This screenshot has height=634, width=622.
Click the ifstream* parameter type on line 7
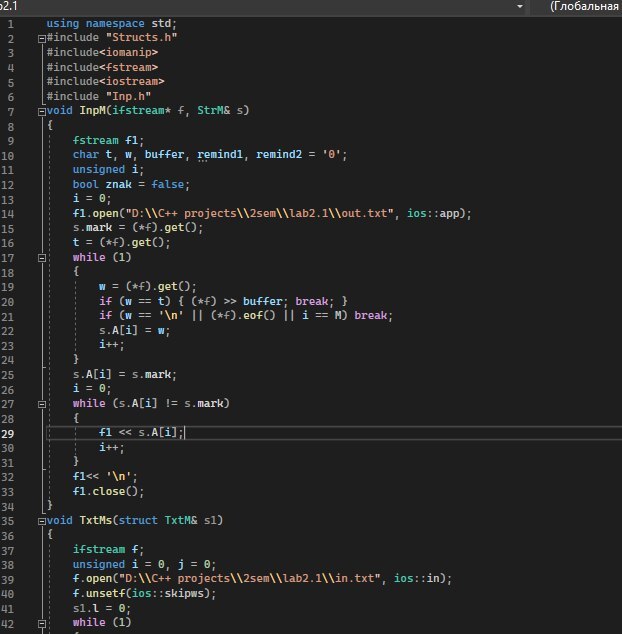pyautogui.click(x=141, y=110)
